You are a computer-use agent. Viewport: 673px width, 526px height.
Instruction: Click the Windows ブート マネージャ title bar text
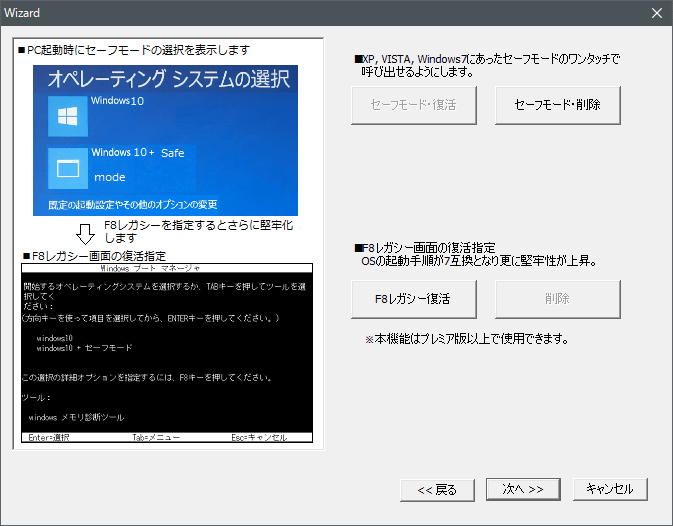150,268
